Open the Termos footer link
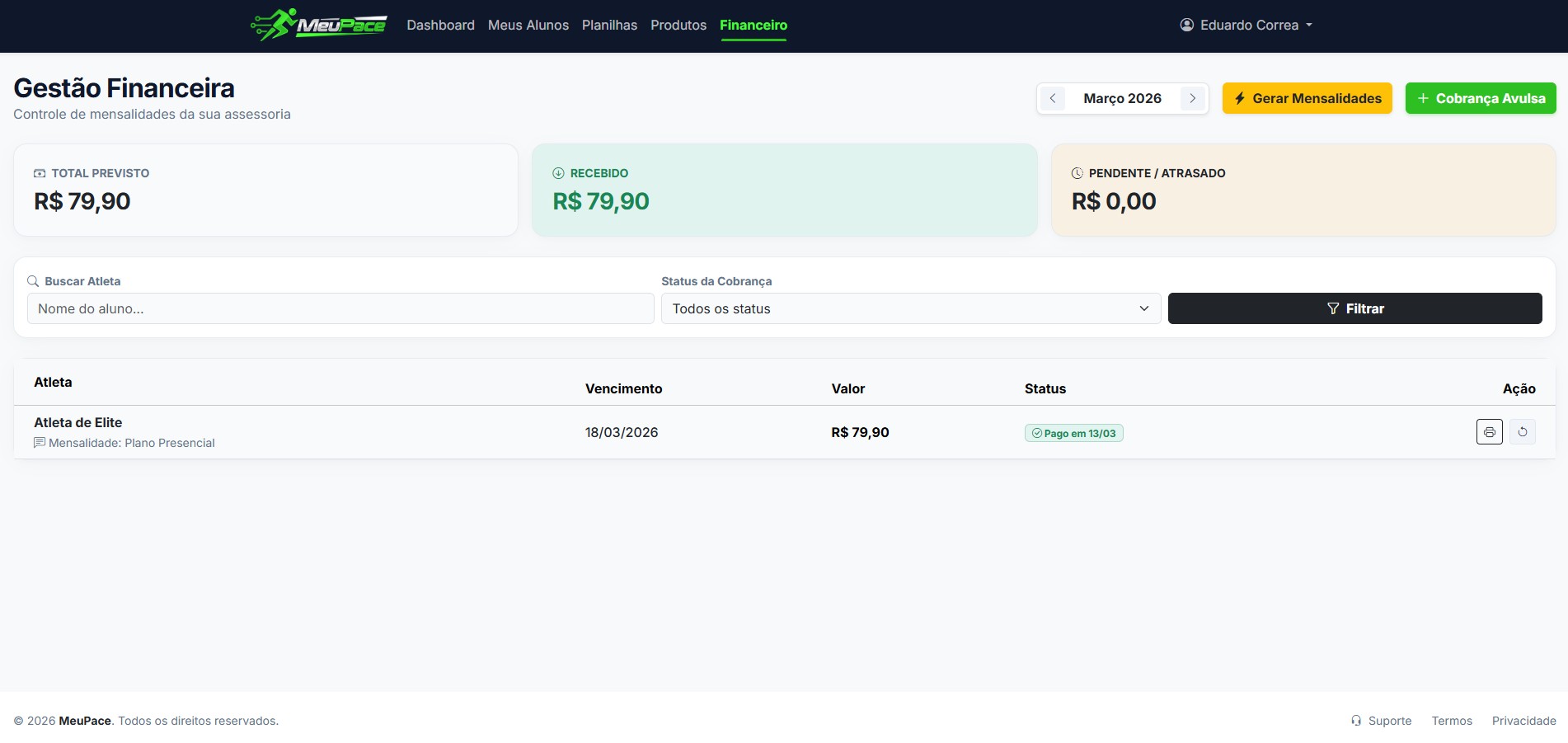 click(1451, 721)
